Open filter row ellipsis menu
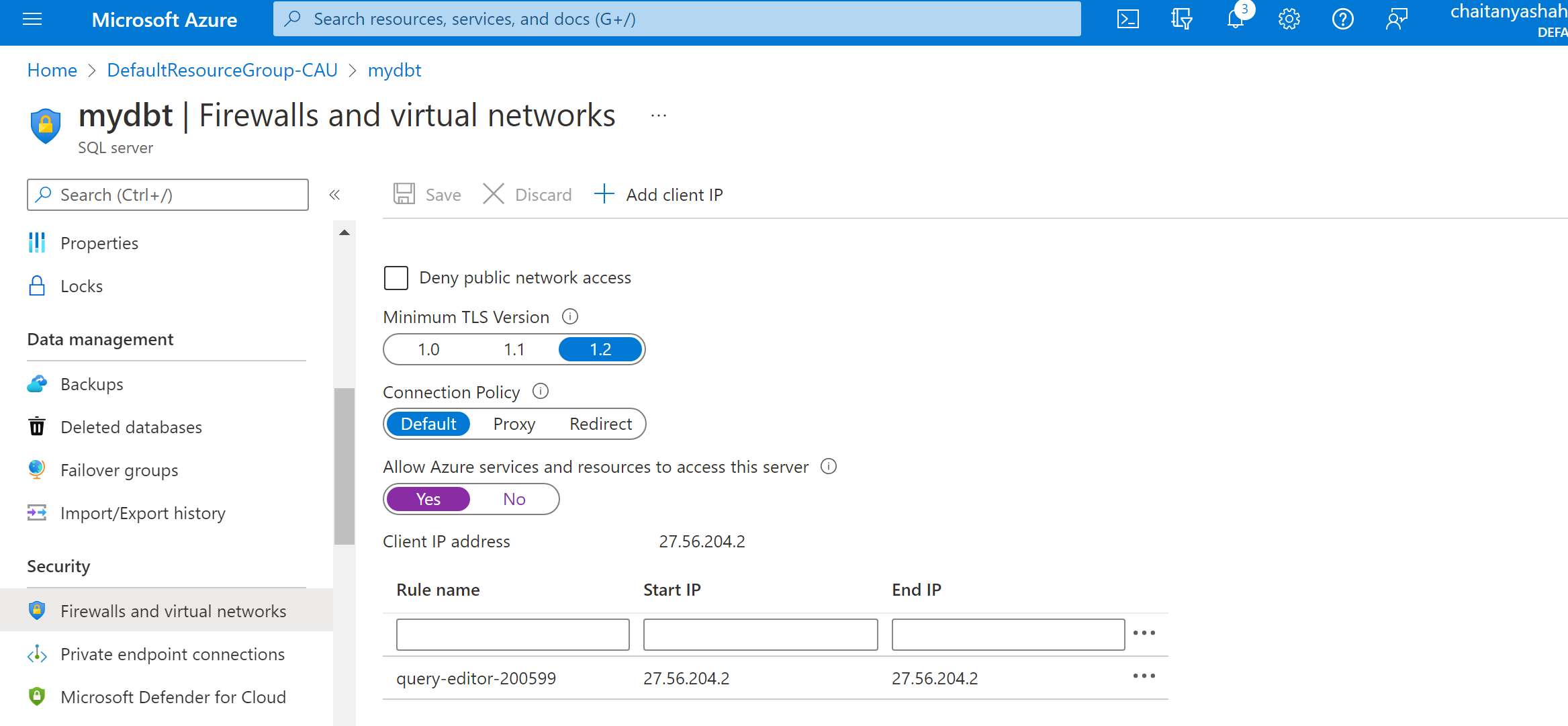This screenshot has width=1568, height=726. click(1144, 632)
